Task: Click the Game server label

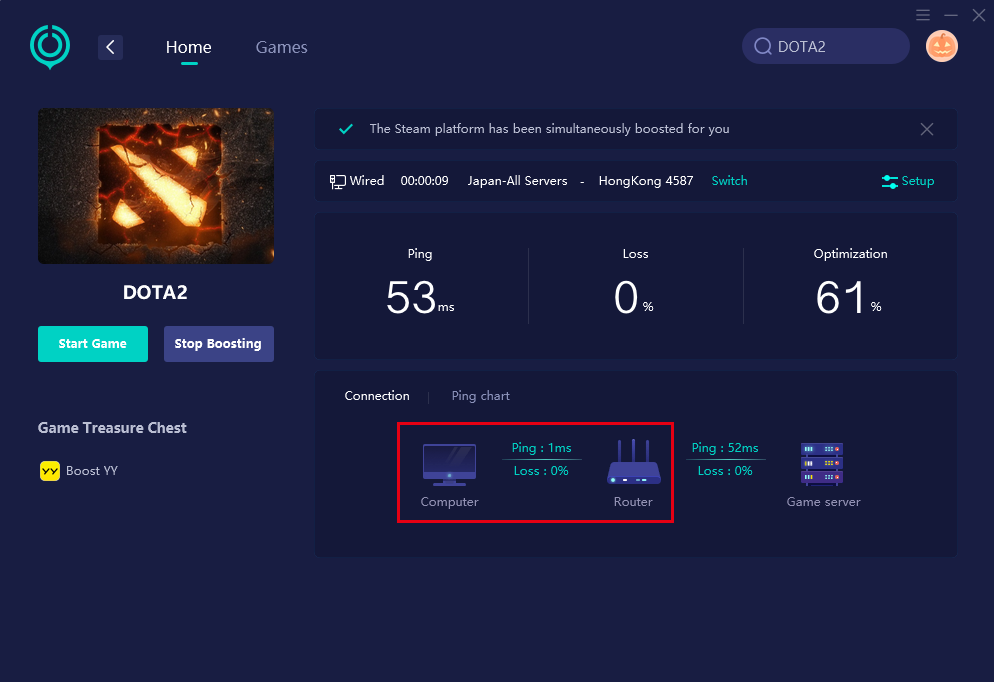Action: coord(823,501)
